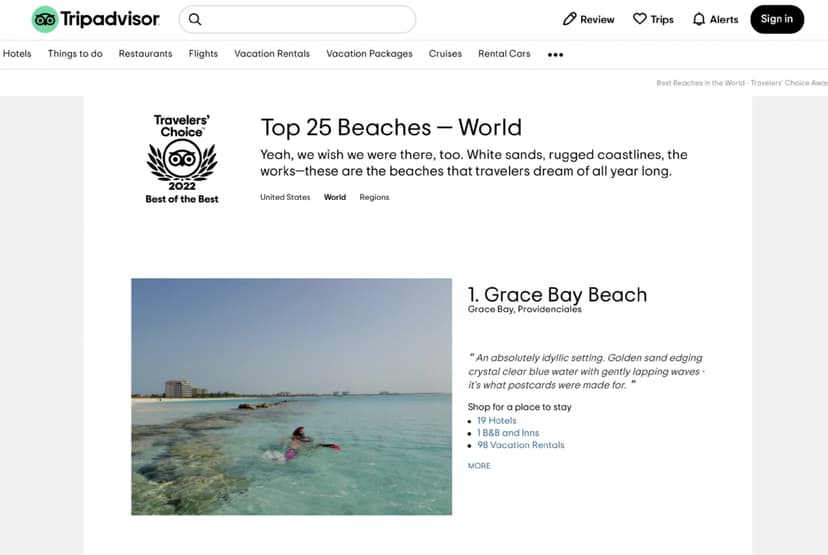Screen dimensions: 828x555
Task: Go to Things to do
Action: pos(75,54)
